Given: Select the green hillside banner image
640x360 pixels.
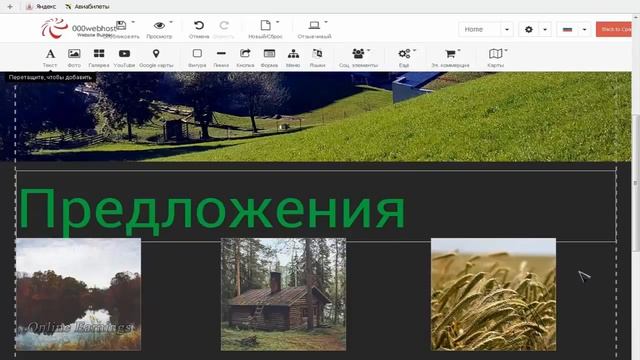Looking at the screenshot, I should pyautogui.click(x=316, y=116).
